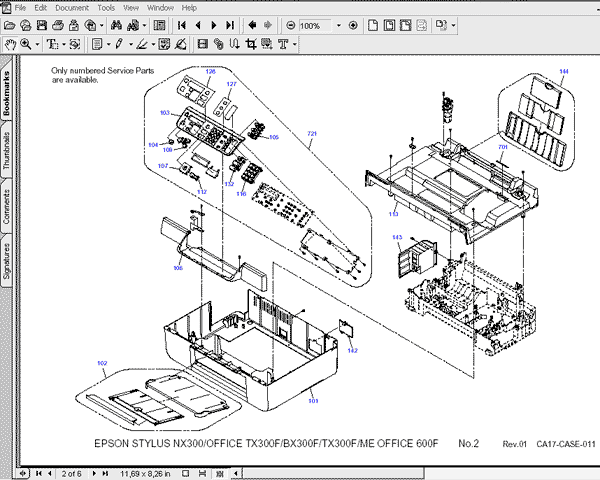The image size is (600, 480).
Task: Click the E-mail document icon in the toolbar
Action: [x=74, y=26]
